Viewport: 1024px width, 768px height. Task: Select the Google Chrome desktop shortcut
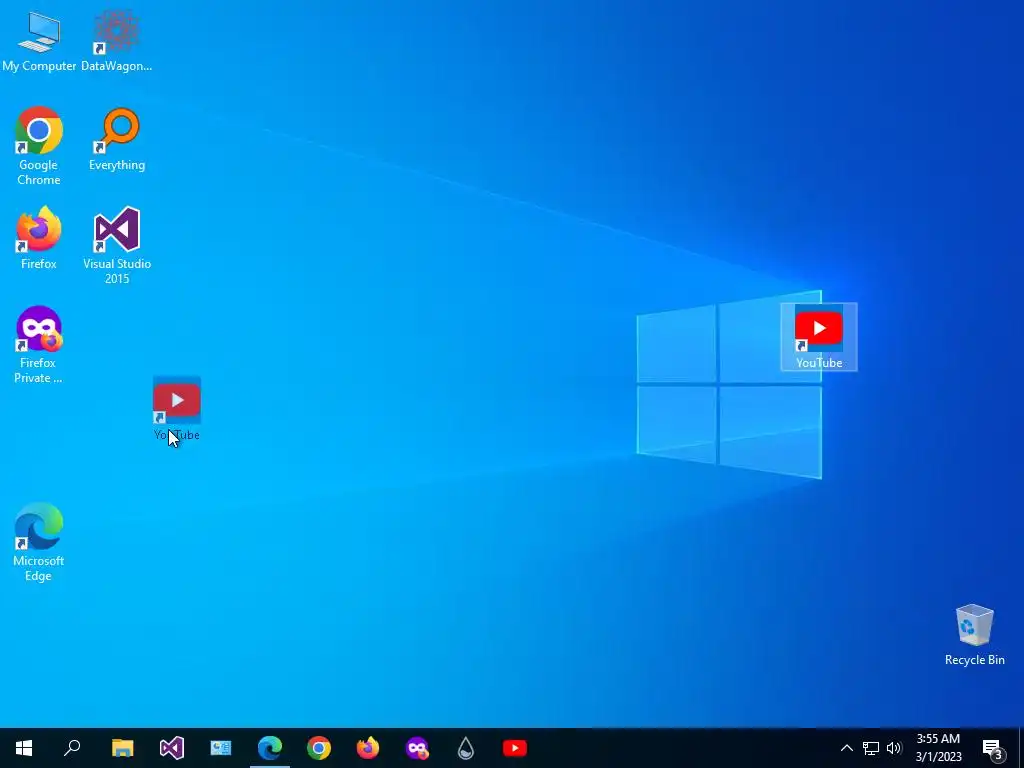[x=39, y=146]
